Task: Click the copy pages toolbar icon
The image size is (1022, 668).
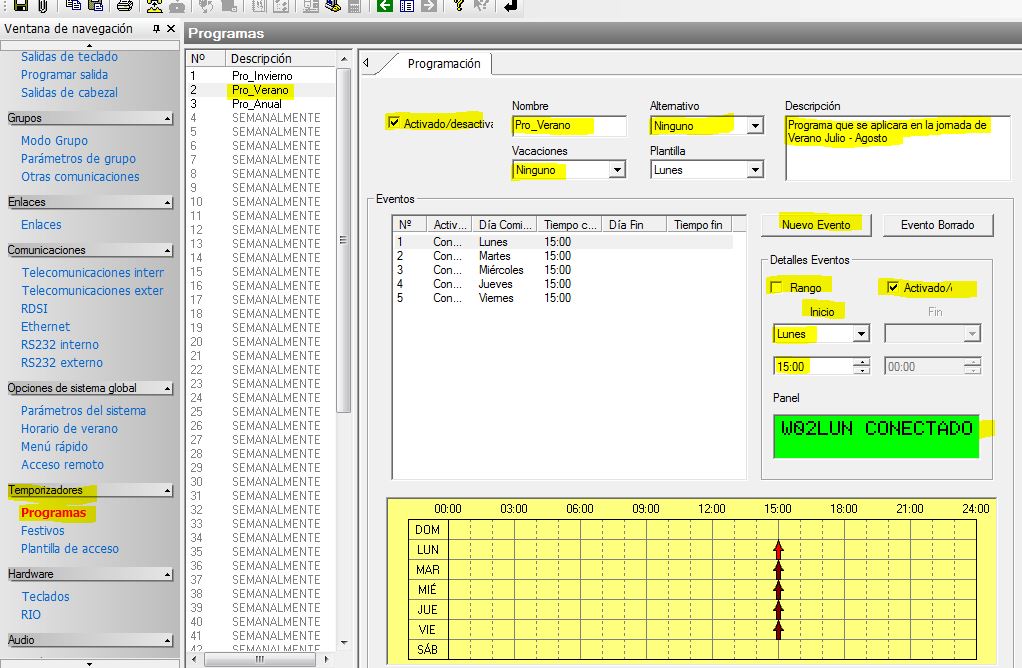Action: pos(73,6)
